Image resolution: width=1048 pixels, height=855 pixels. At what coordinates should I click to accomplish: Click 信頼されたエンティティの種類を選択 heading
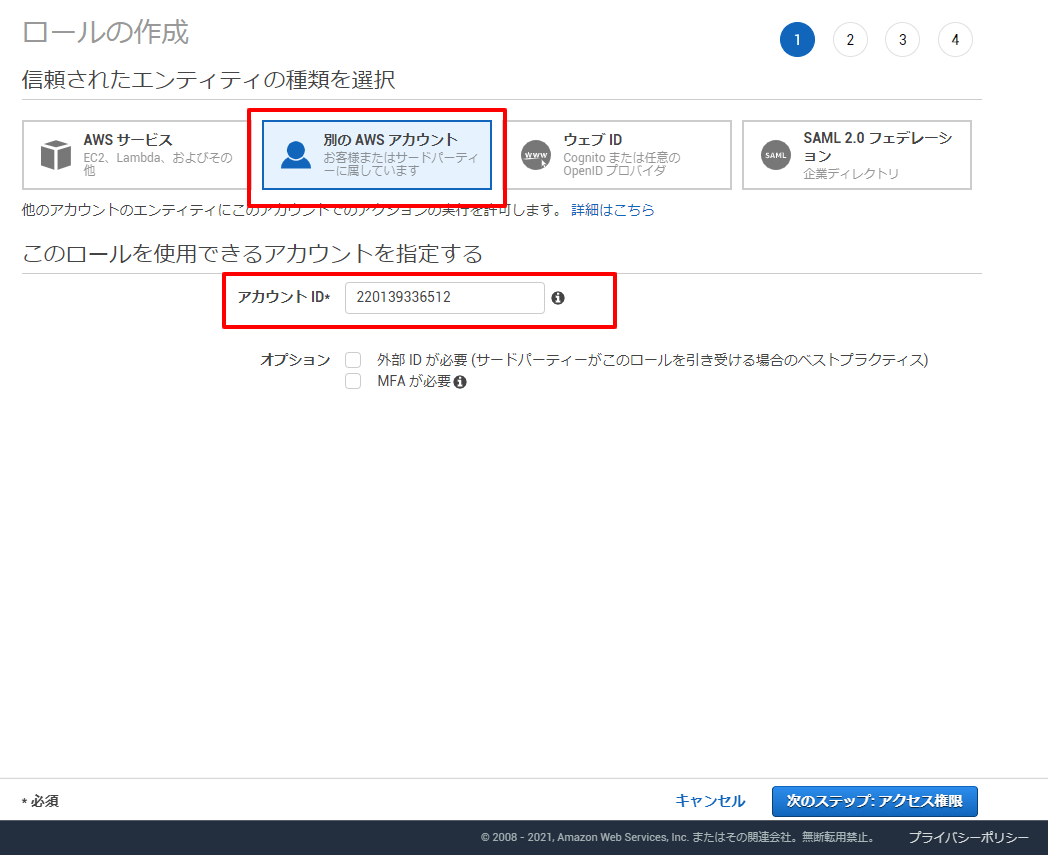tap(209, 80)
